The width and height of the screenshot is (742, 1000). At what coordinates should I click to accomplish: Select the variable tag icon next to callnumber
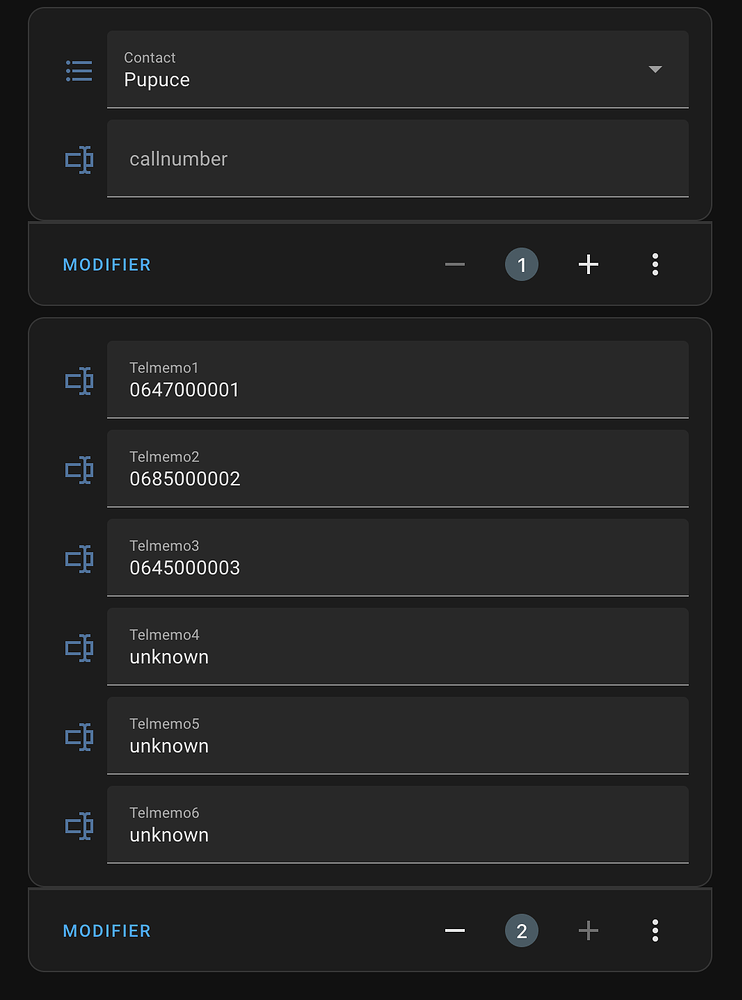click(79, 158)
